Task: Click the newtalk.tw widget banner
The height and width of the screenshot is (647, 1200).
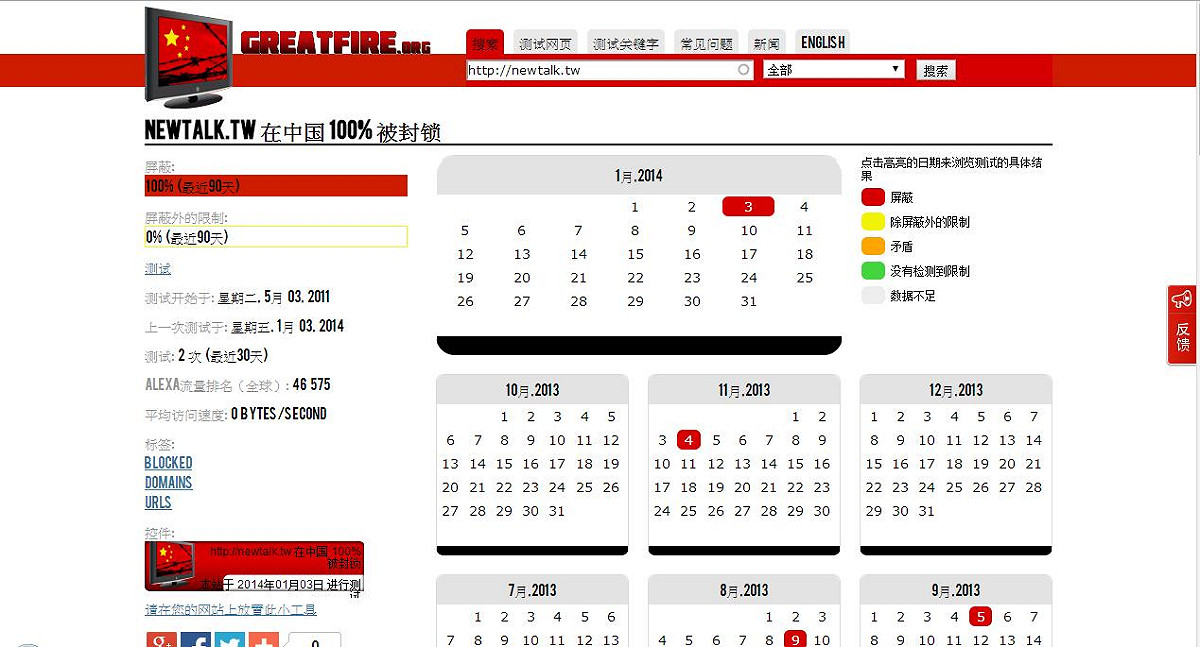Action: point(254,566)
